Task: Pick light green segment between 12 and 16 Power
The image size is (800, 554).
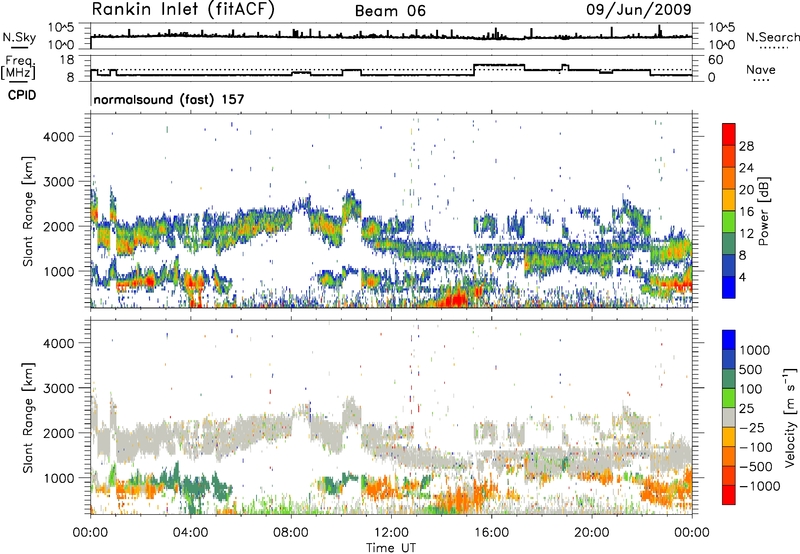Action: point(729,222)
